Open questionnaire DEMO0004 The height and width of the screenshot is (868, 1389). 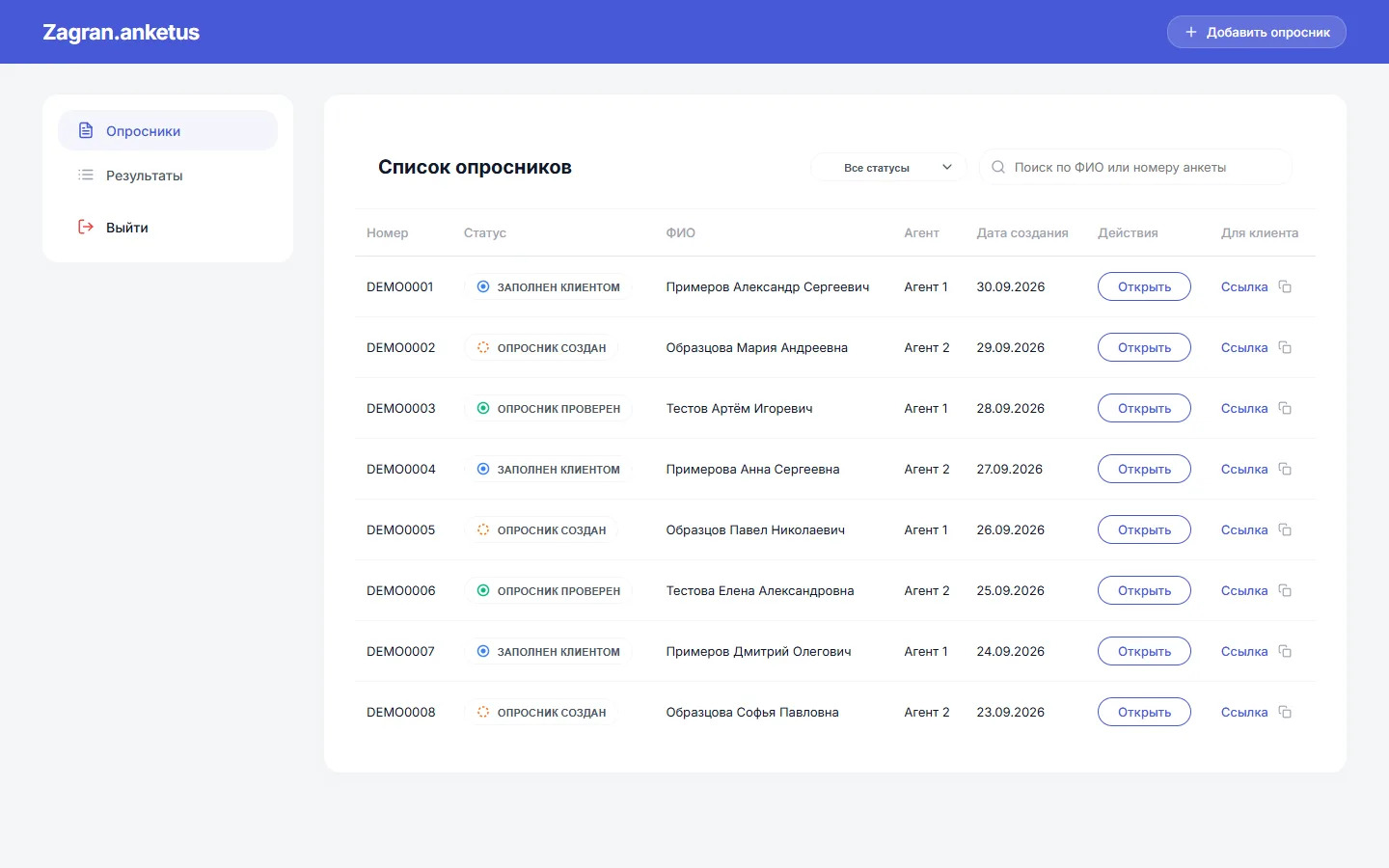click(x=1144, y=469)
